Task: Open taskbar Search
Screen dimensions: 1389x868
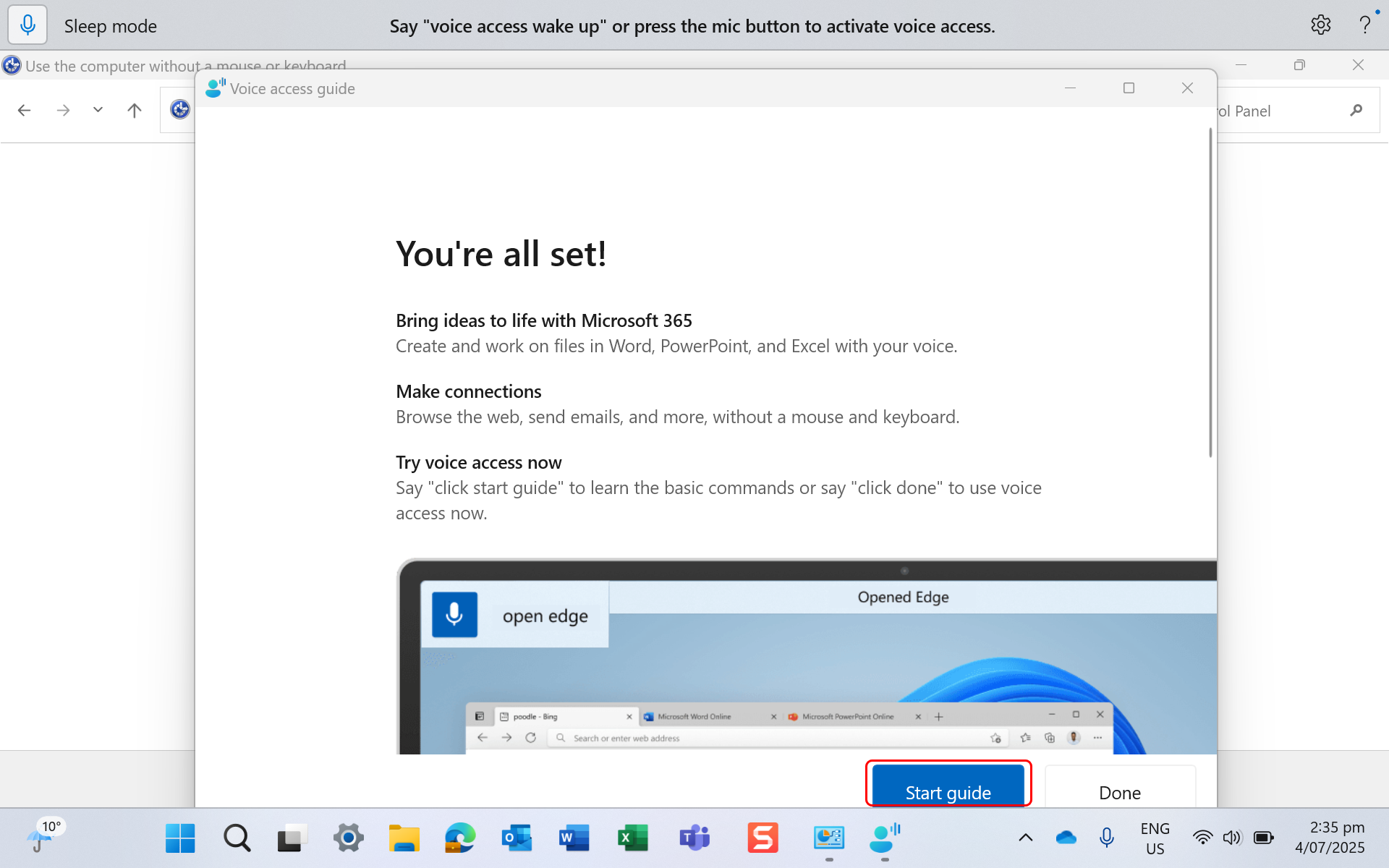Action: tap(237, 838)
